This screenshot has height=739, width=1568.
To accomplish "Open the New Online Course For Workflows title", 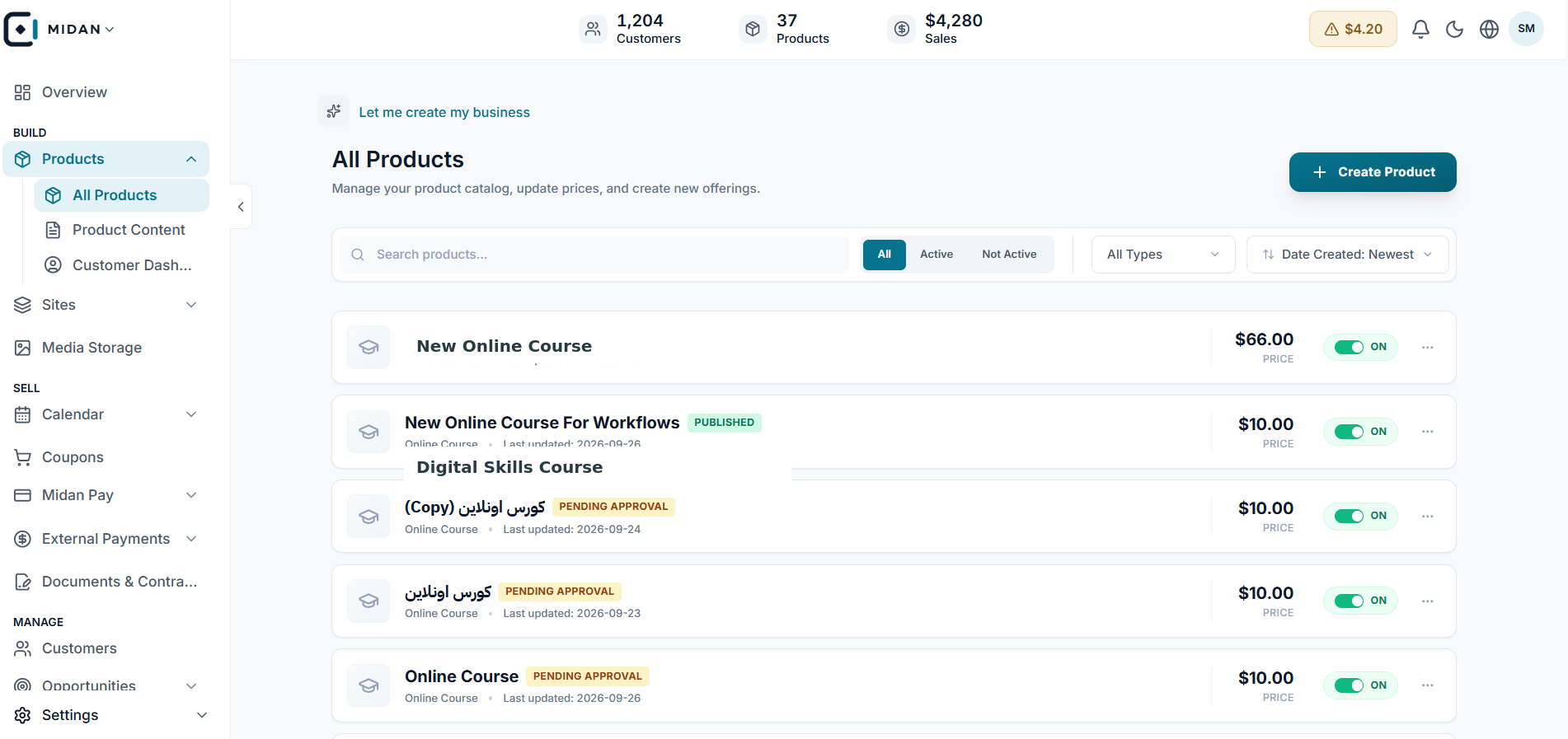I will point(542,423).
